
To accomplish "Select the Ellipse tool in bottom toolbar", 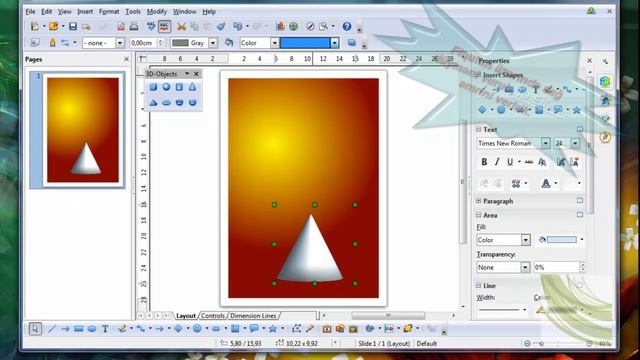I will [92, 329].
